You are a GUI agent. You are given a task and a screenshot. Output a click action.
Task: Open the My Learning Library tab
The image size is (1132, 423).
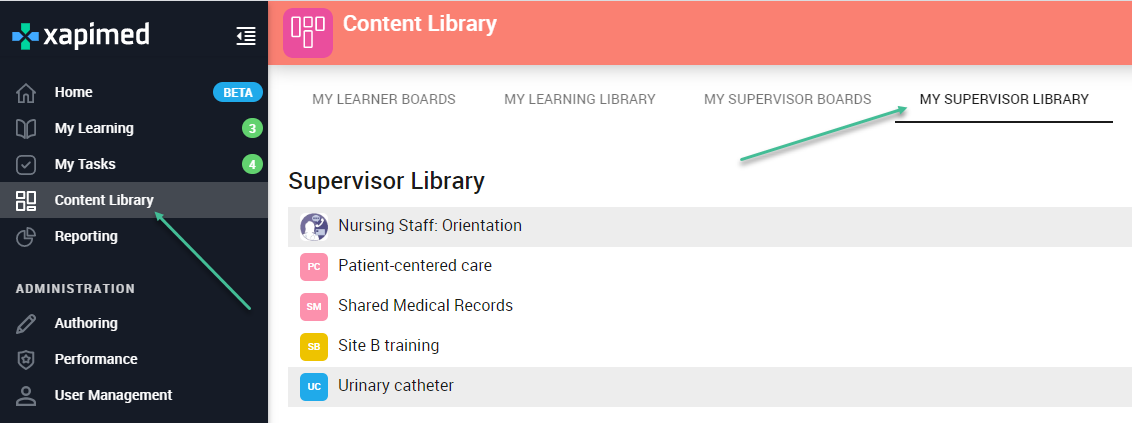click(x=580, y=100)
